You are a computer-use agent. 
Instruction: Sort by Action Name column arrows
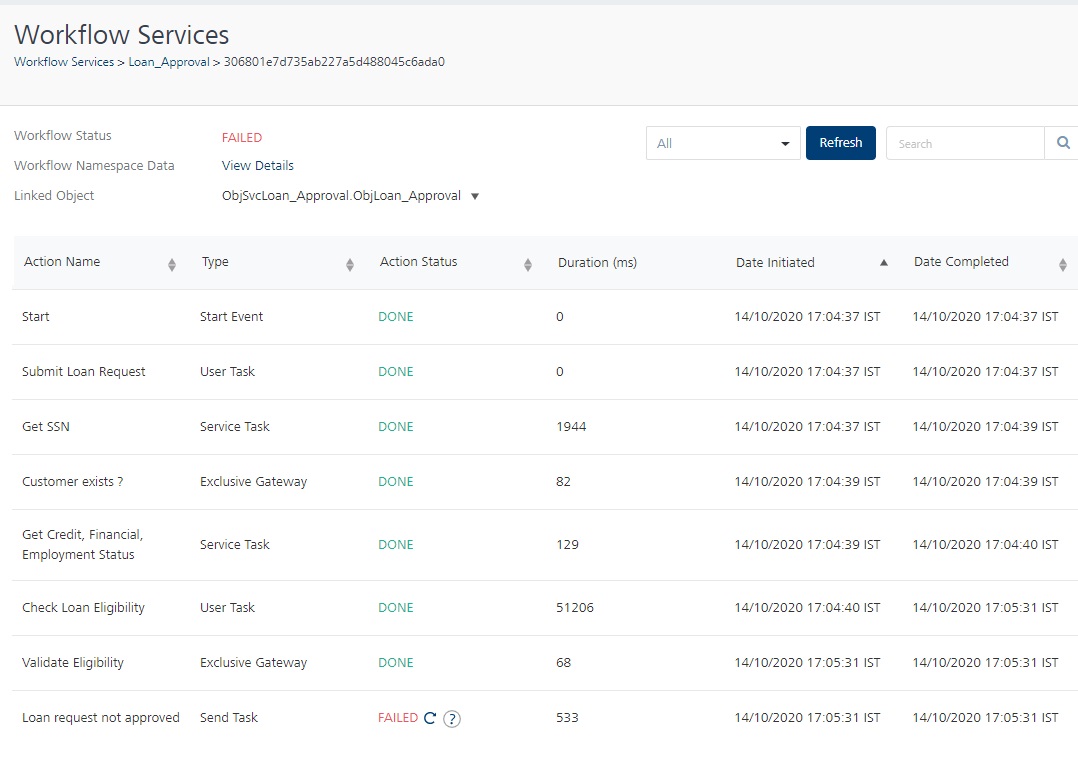point(172,264)
